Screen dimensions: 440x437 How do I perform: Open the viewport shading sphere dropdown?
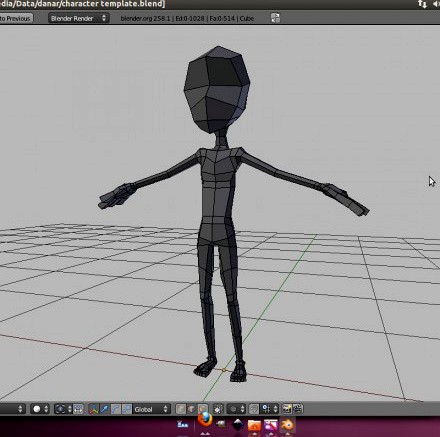(40, 409)
